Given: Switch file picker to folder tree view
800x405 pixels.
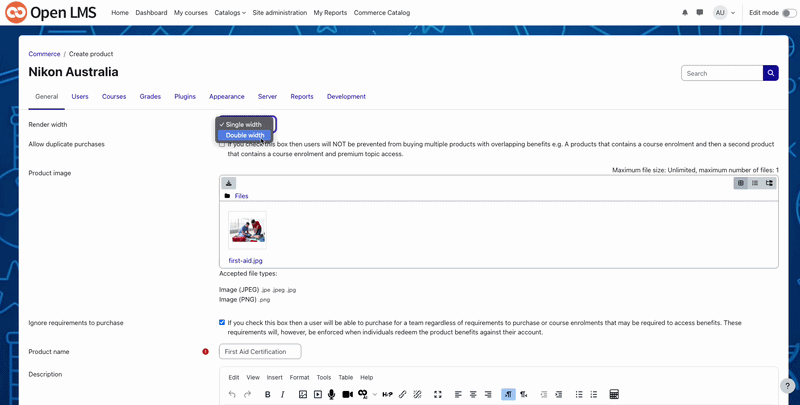Looking at the screenshot, I should coord(769,183).
